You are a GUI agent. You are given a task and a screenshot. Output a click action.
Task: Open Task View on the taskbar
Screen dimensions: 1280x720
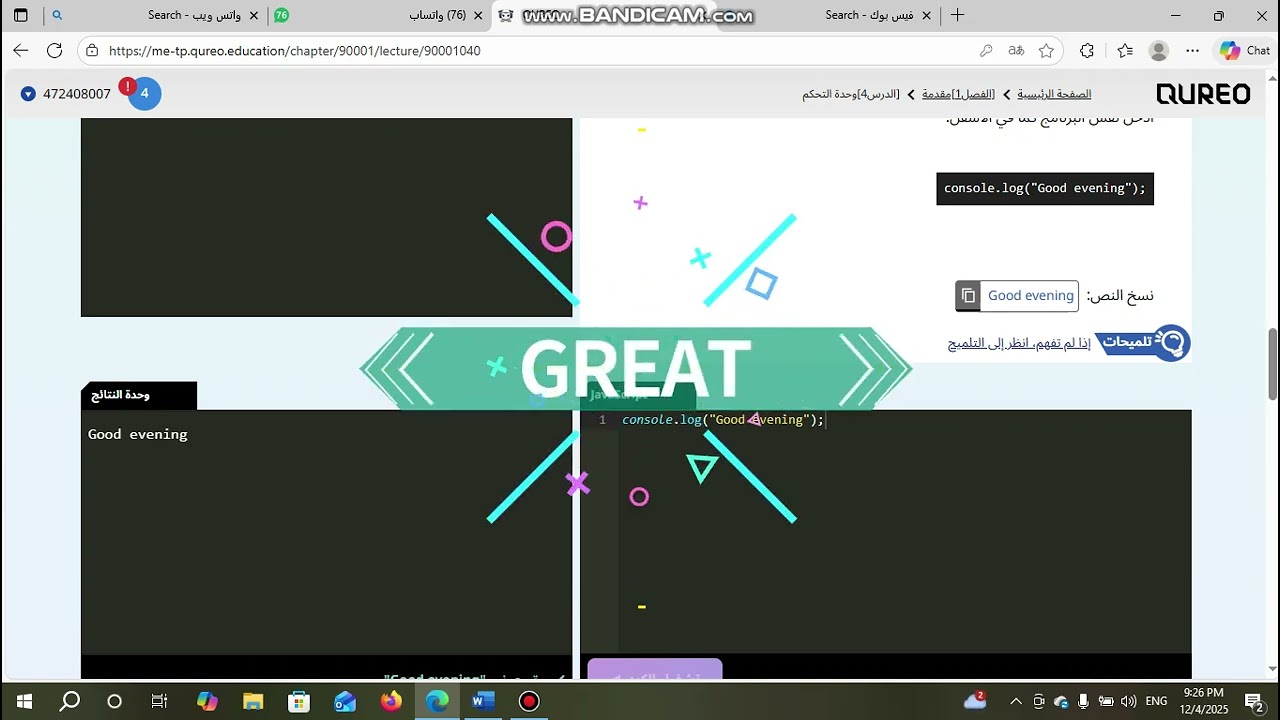(x=159, y=701)
